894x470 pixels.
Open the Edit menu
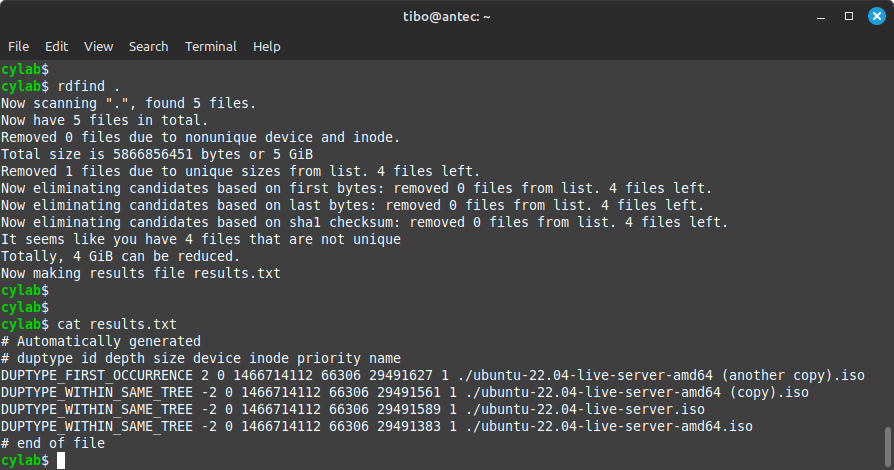(x=56, y=47)
